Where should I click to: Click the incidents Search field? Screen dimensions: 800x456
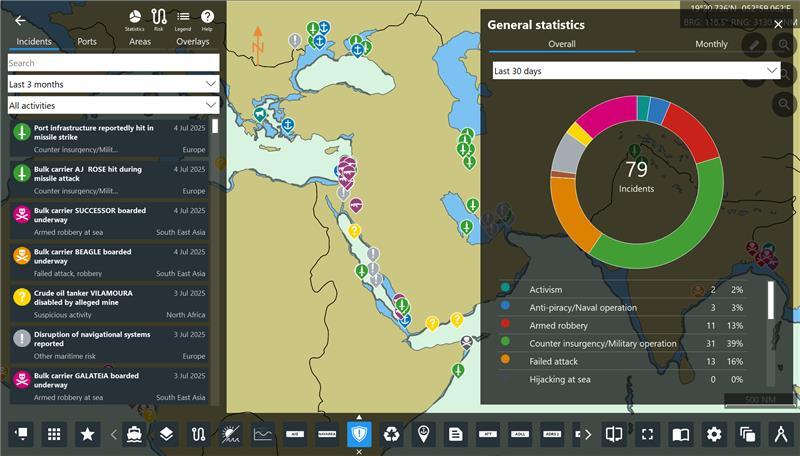click(113, 63)
